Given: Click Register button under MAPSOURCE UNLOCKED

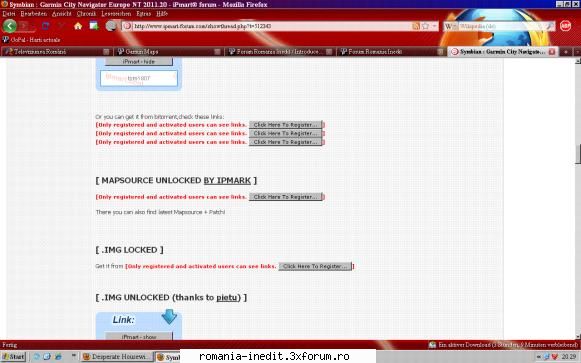Looking at the screenshot, I should [285, 197].
